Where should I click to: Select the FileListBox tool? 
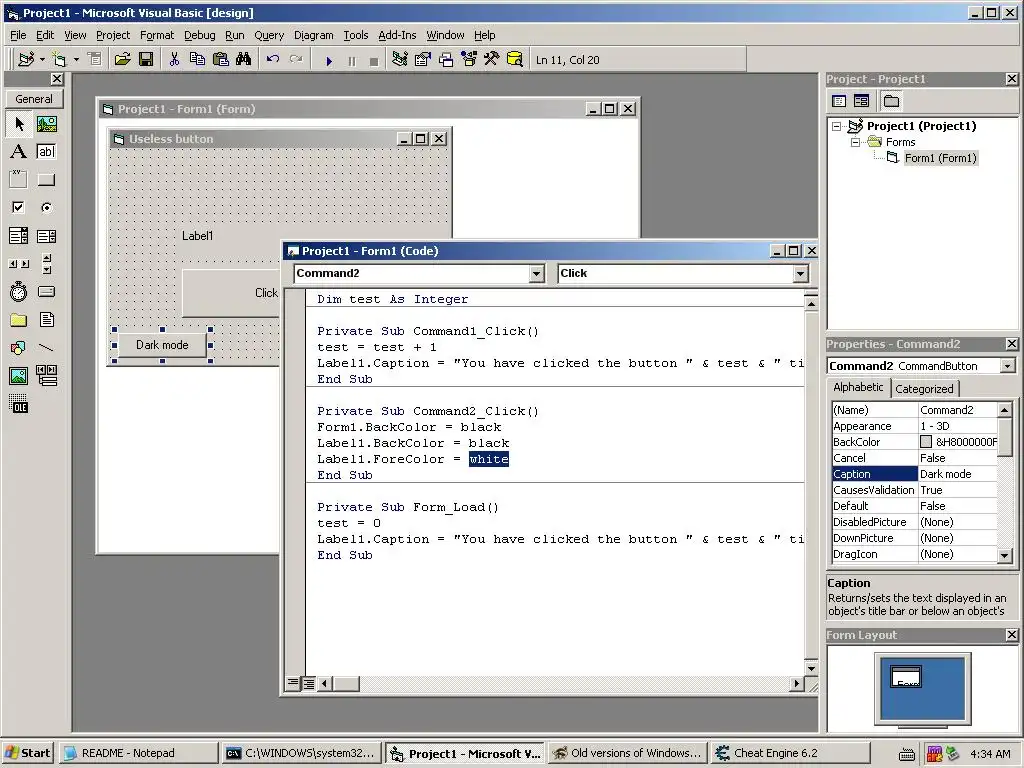pos(46,320)
